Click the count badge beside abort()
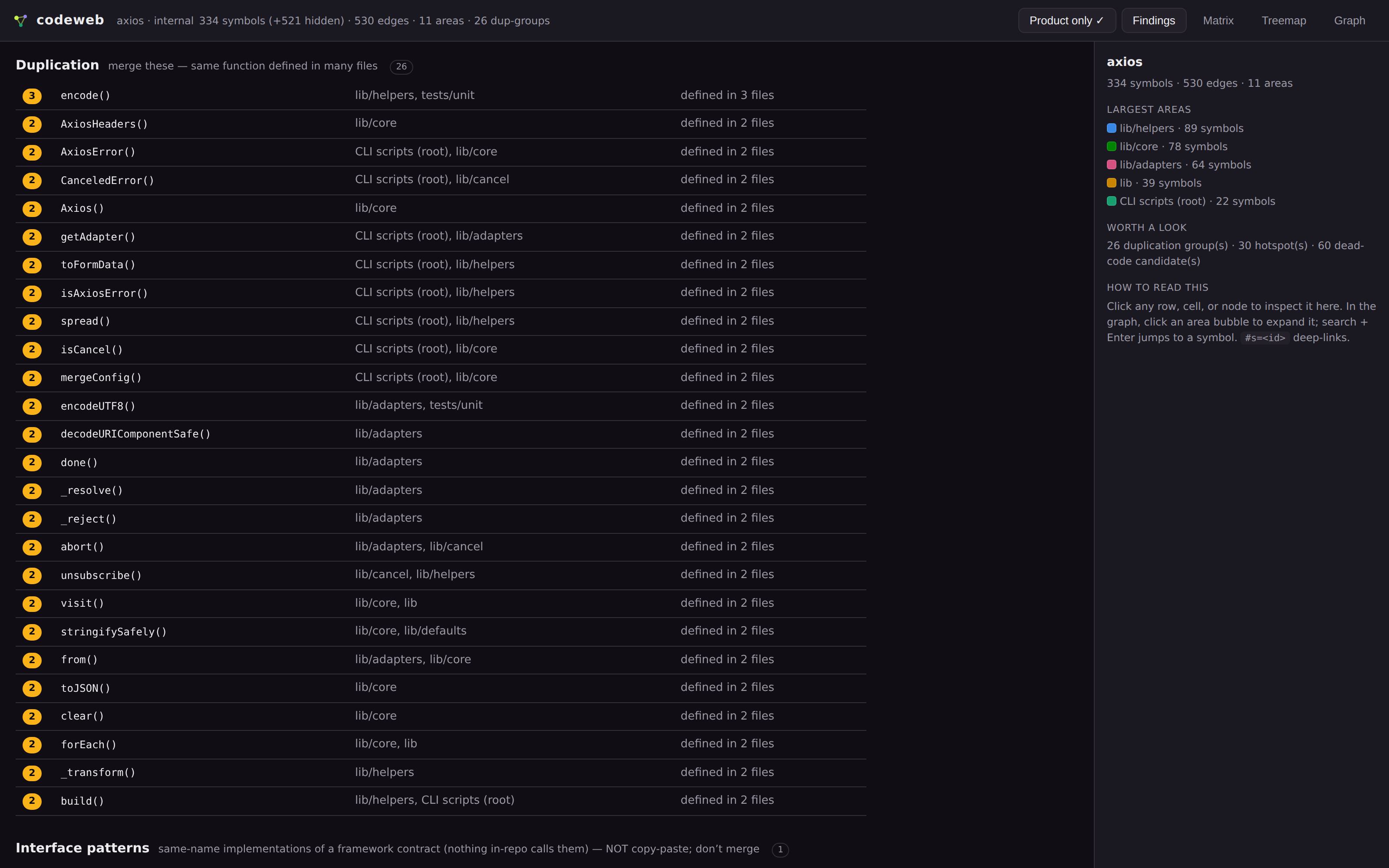Image resolution: width=1389 pixels, height=868 pixels. point(32,547)
